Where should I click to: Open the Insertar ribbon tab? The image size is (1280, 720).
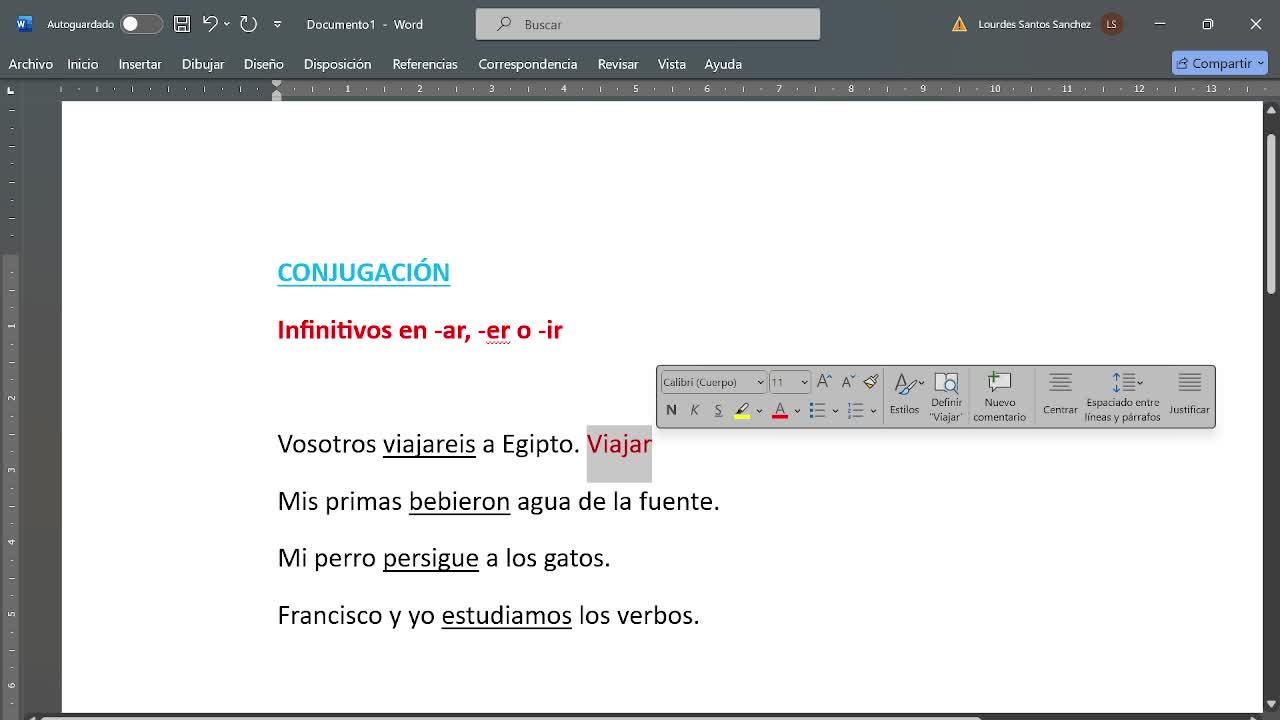pyautogui.click(x=140, y=64)
